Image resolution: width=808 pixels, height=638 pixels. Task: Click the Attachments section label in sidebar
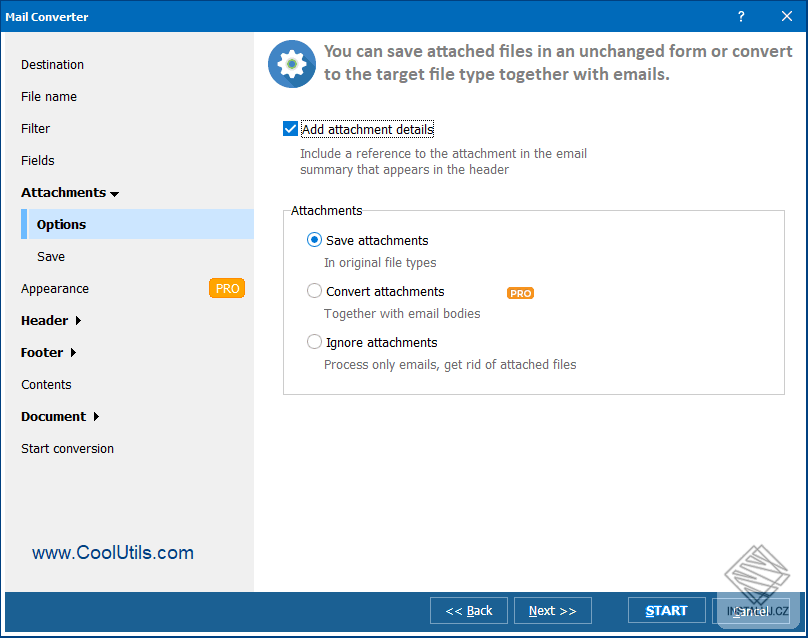tap(63, 192)
